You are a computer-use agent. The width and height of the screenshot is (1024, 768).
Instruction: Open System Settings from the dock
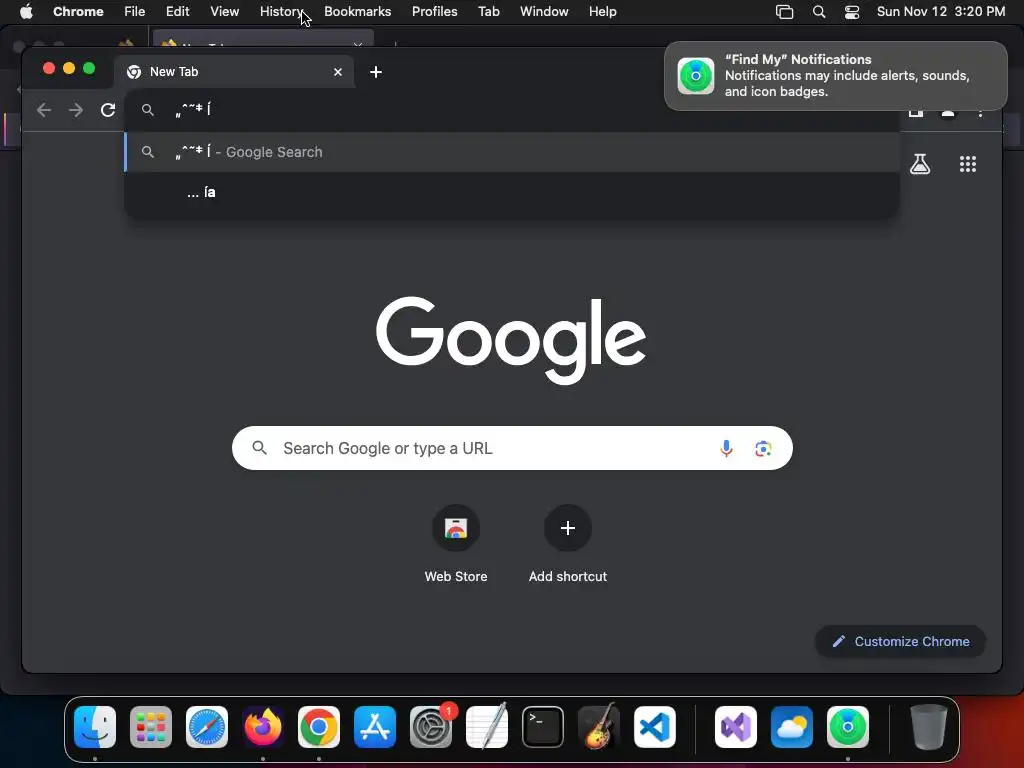click(x=431, y=727)
